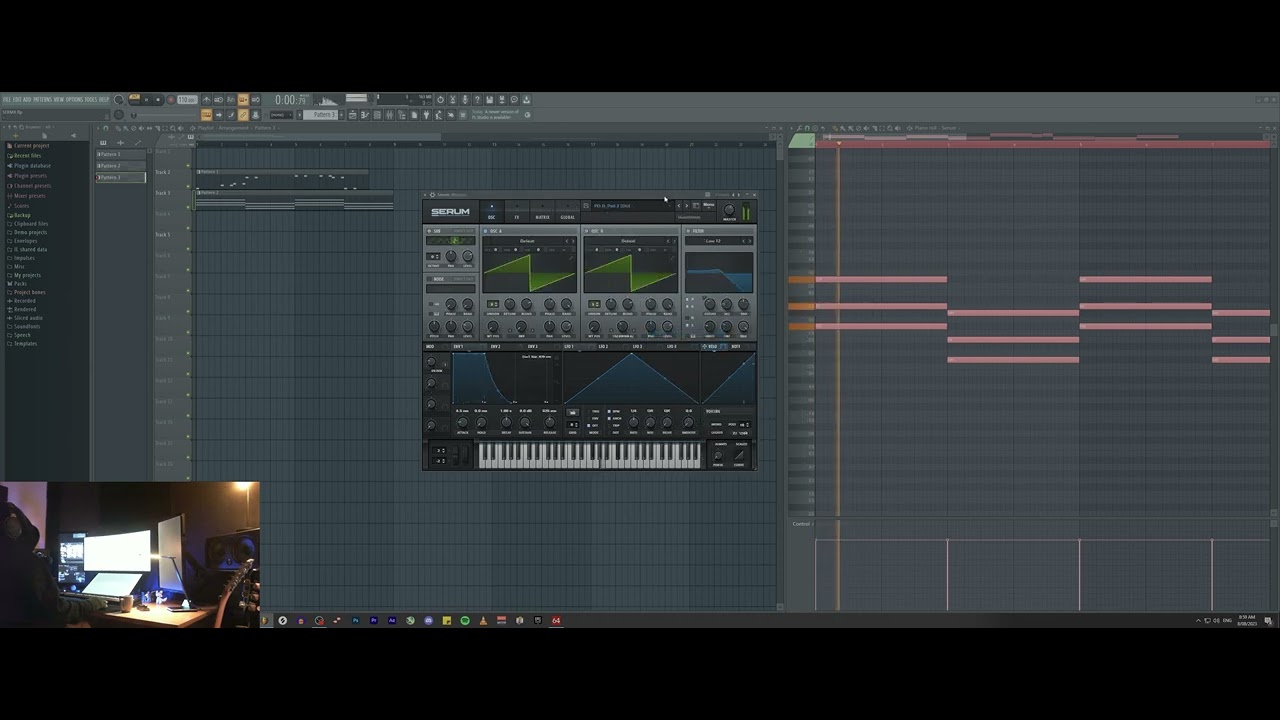Switch to Serum OSC tab

[491, 212]
